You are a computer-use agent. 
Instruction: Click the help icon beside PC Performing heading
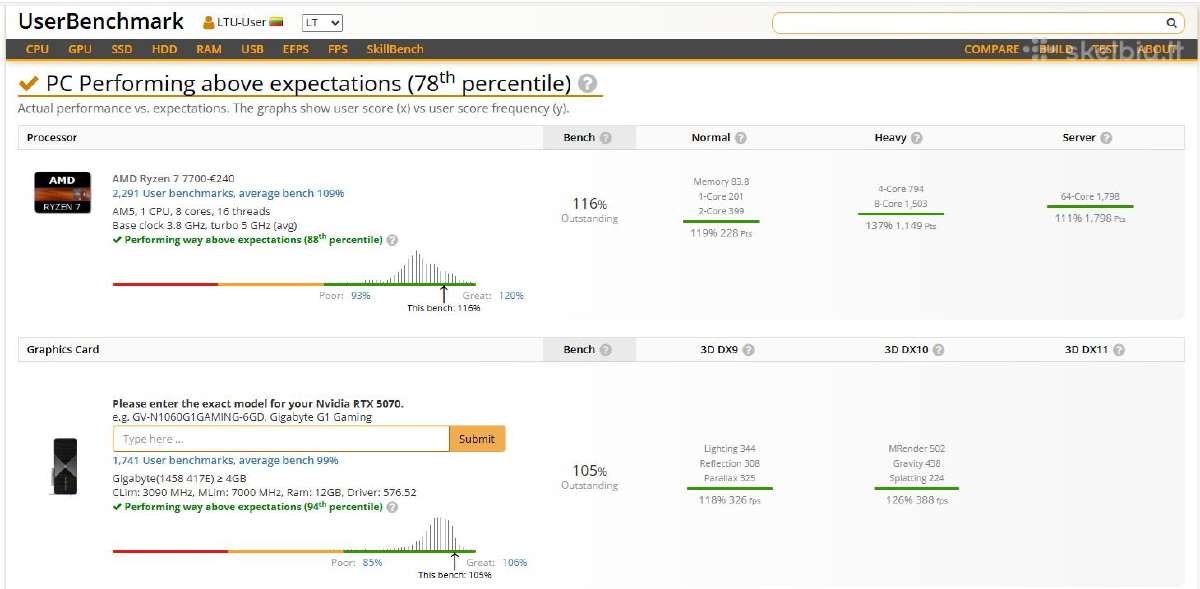point(588,84)
